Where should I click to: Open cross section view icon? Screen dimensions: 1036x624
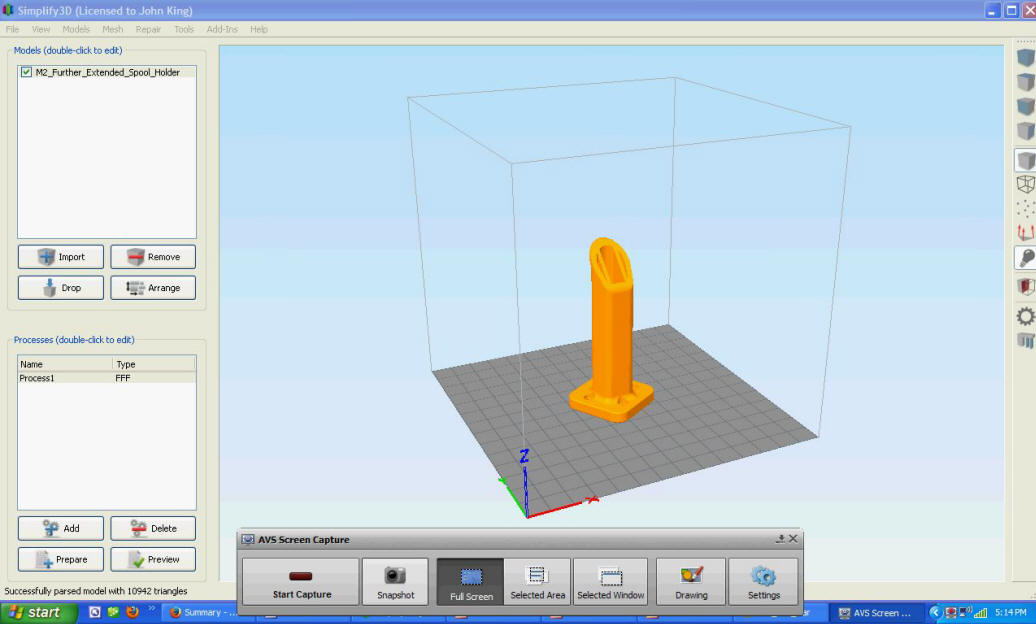(x=1025, y=287)
